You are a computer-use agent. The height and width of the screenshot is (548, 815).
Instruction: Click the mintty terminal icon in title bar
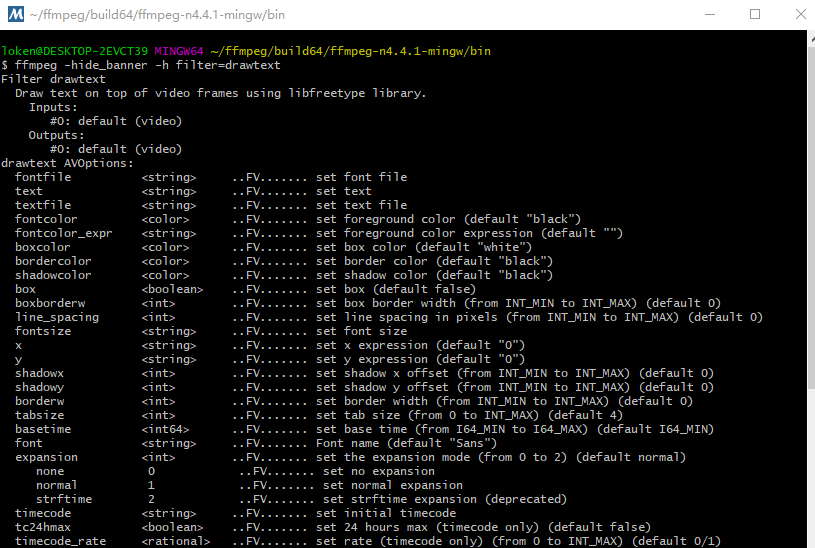coord(15,15)
